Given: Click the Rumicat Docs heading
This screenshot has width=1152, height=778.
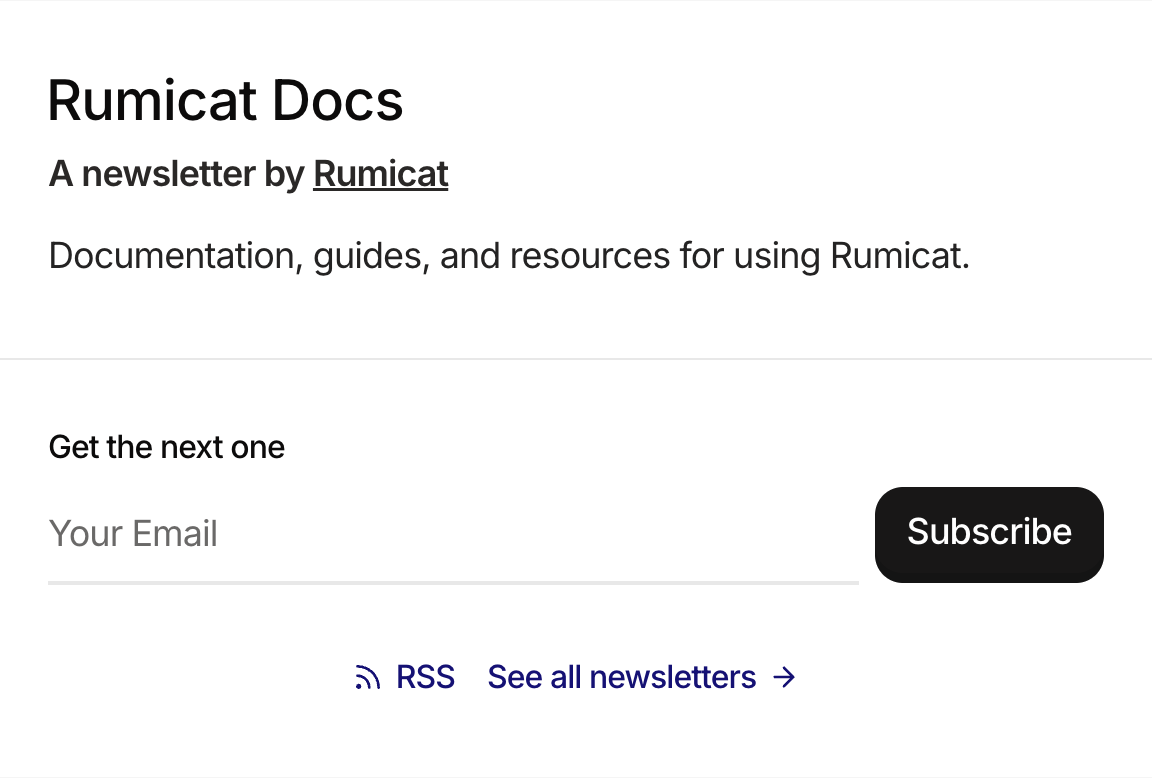Looking at the screenshot, I should click(x=226, y=101).
